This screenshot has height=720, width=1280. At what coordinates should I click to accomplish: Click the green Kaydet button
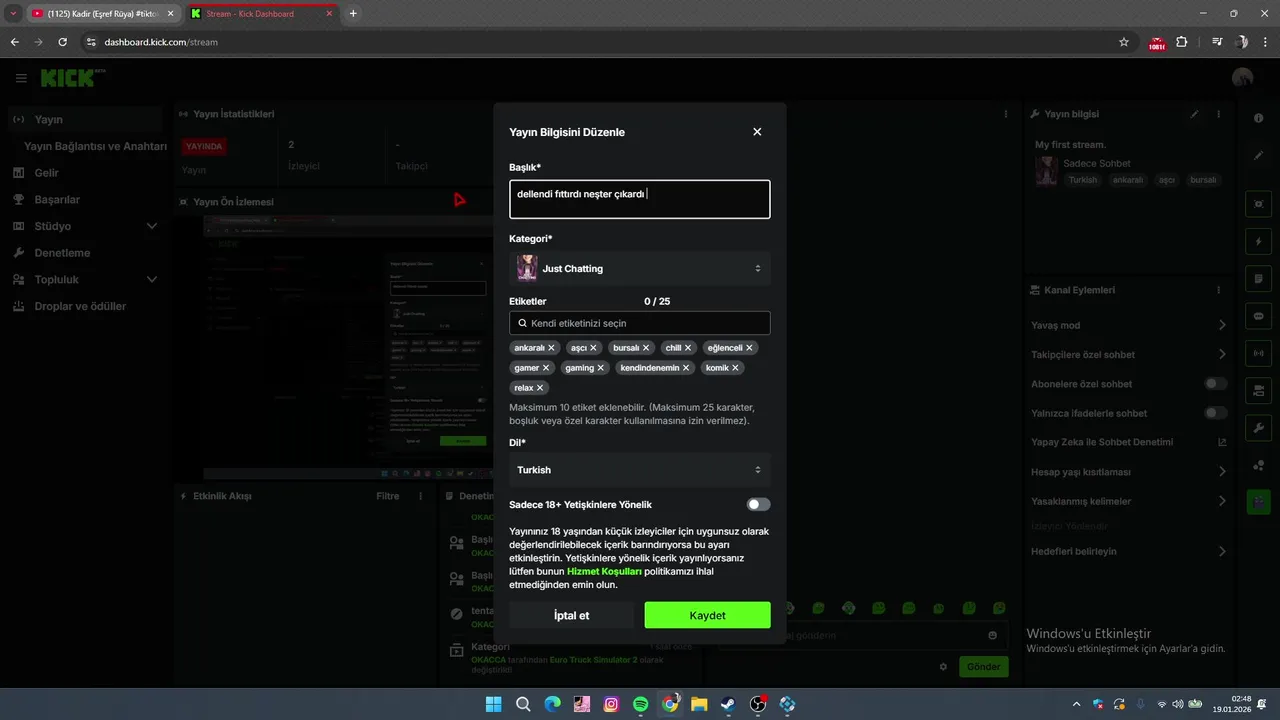tap(708, 615)
